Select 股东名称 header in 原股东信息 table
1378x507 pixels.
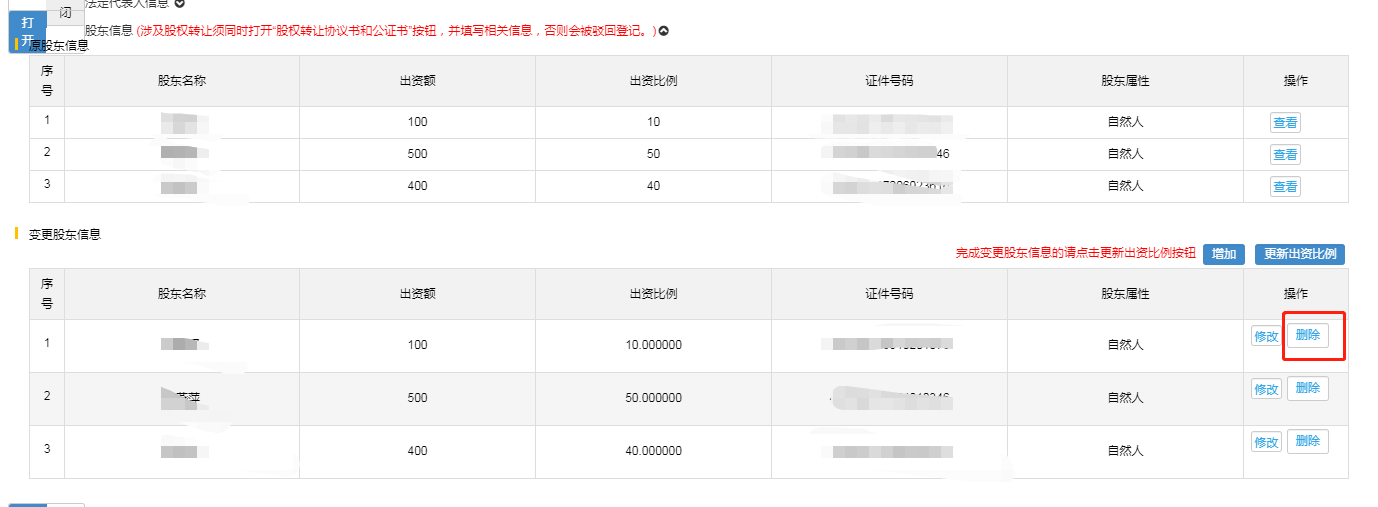click(x=182, y=81)
